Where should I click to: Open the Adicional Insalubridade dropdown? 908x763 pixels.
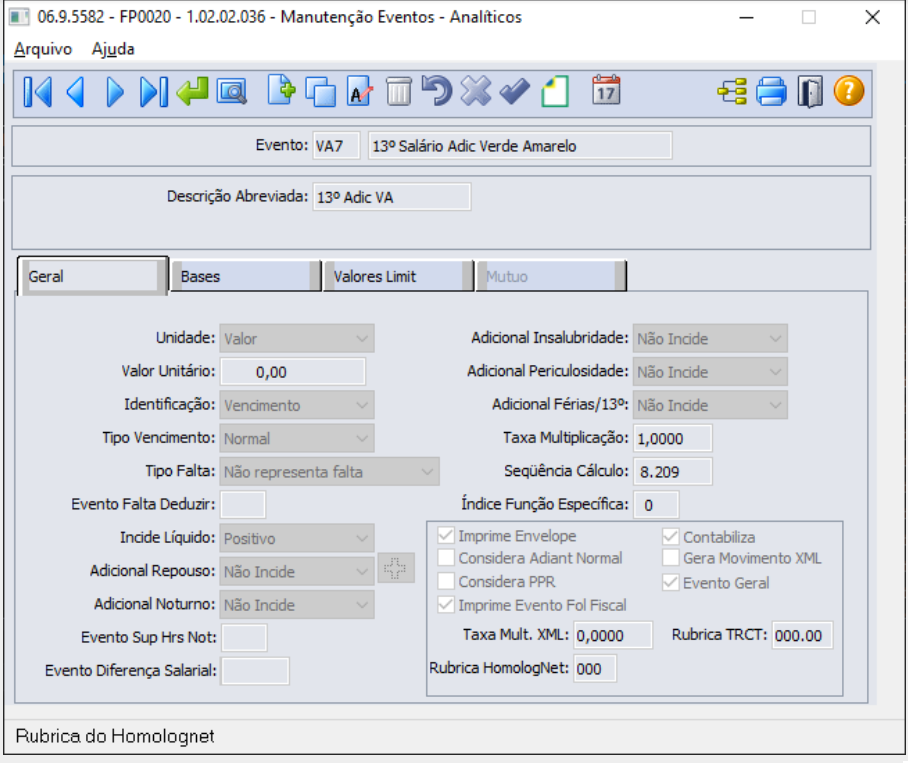(710, 338)
